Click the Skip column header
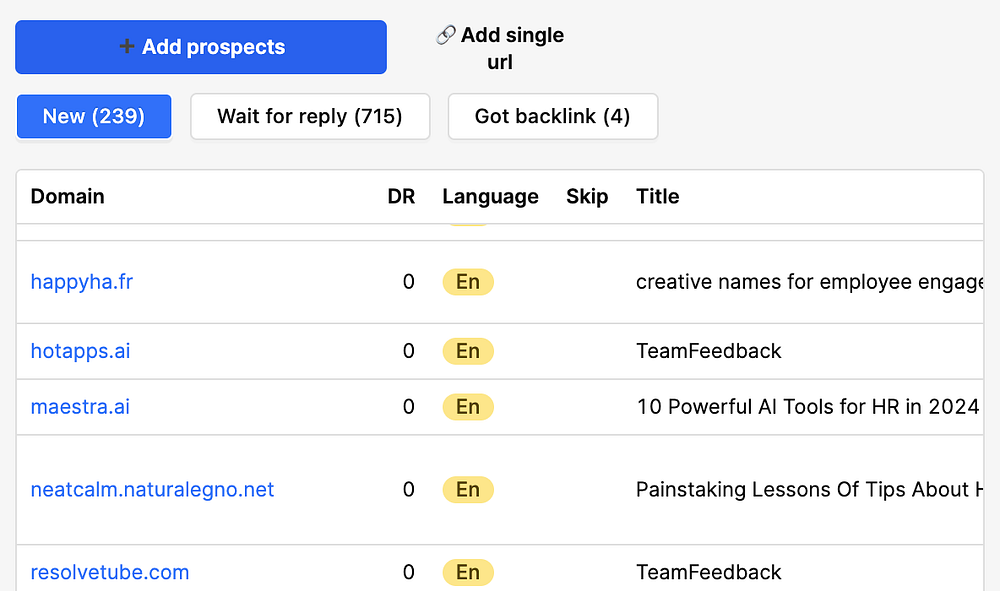This screenshot has width=1000, height=591. 587,197
